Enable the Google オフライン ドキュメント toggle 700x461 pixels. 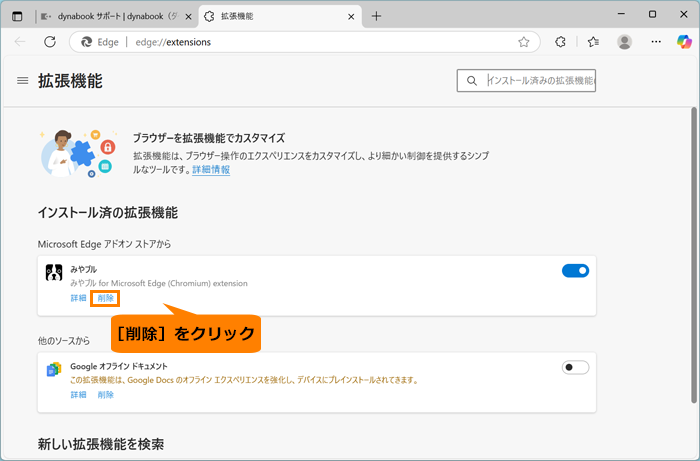pyautogui.click(x=575, y=367)
